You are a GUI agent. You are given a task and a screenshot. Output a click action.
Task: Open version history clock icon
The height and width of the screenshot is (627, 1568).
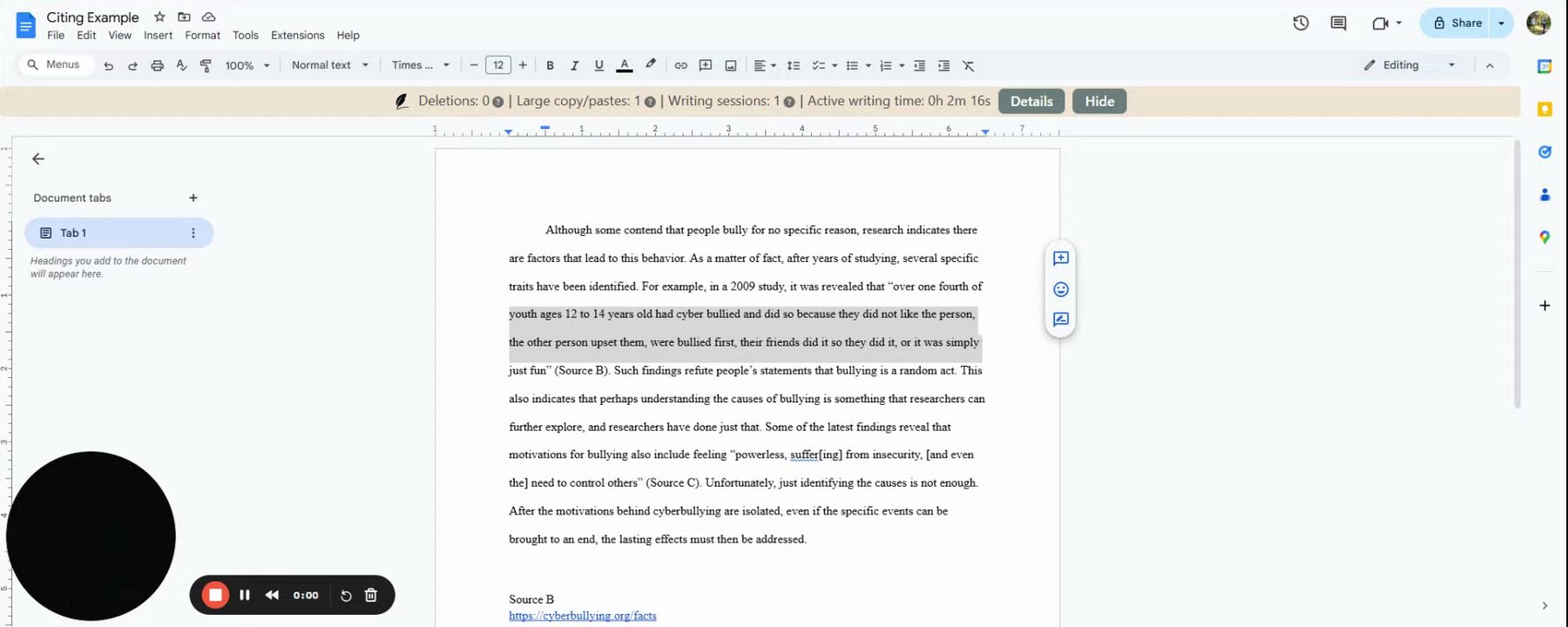[x=1301, y=24]
